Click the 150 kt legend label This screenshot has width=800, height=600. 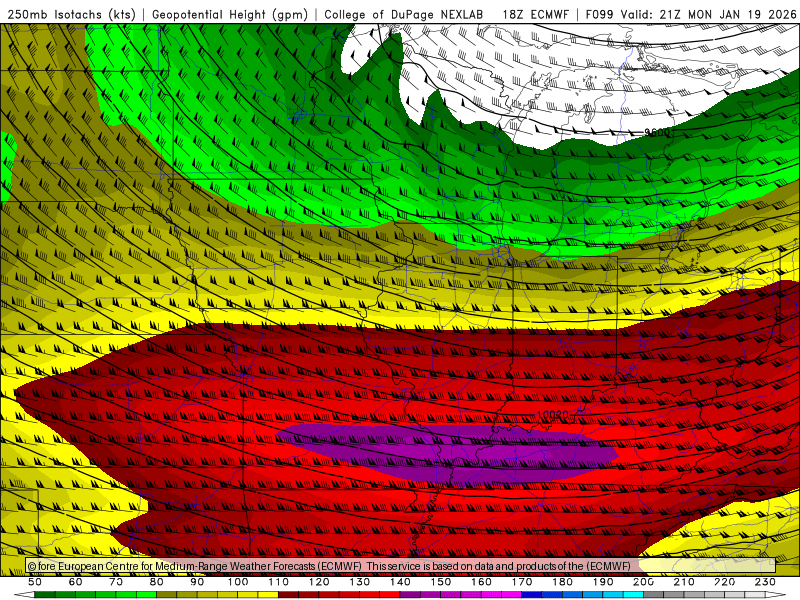441,582
